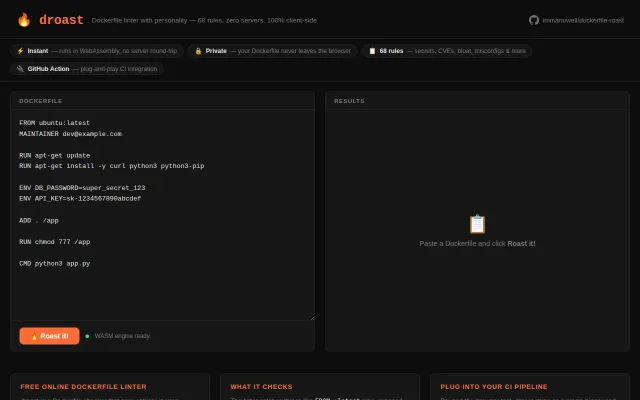Select the Instant feature pill
640x400 pixels.
pos(97,51)
